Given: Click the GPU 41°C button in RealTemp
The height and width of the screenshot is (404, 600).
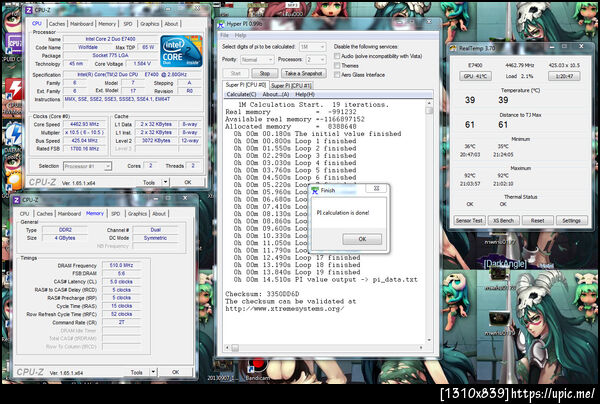Looking at the screenshot, I should point(475,76).
